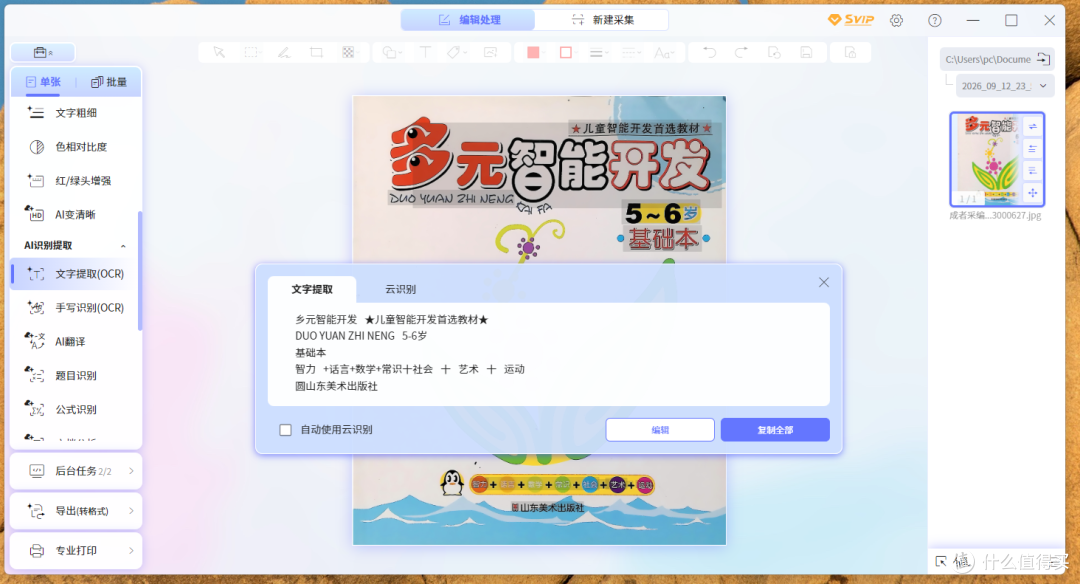Select 手写识别(OCR) in sidebar
Screen dimensions: 1080x584
point(75,308)
